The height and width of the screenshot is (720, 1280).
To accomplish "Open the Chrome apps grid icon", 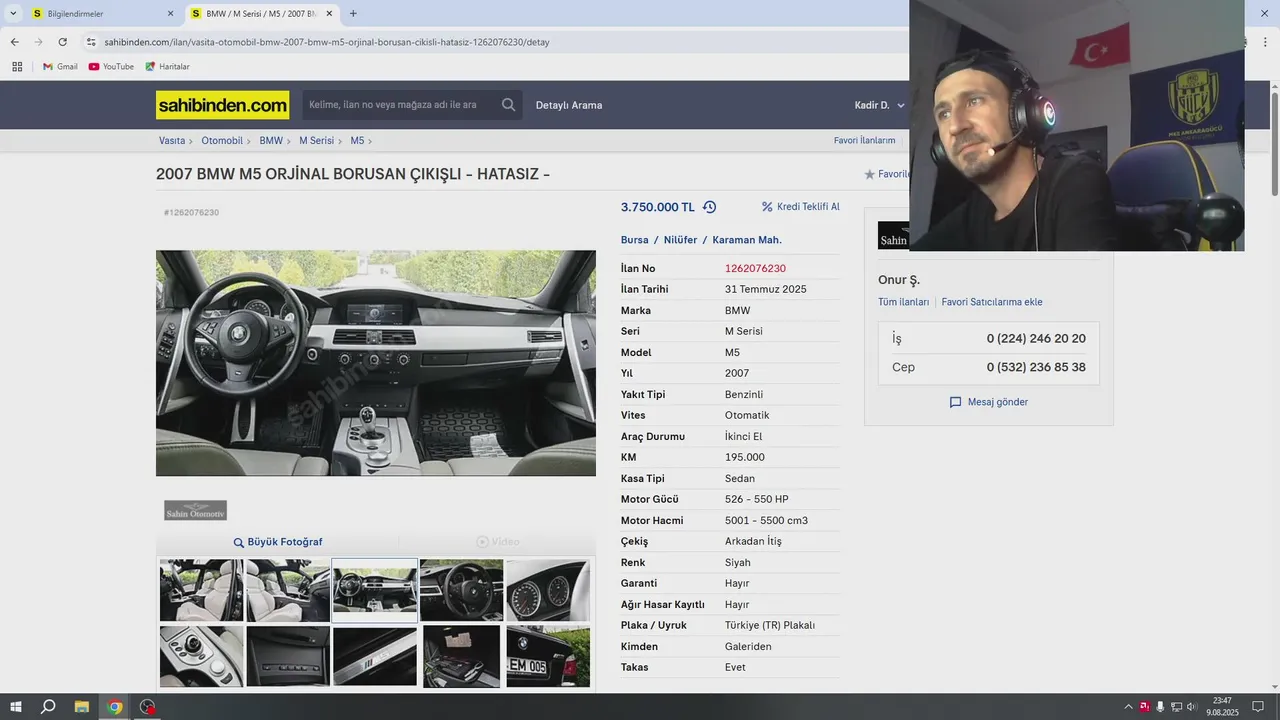I will tap(17, 67).
